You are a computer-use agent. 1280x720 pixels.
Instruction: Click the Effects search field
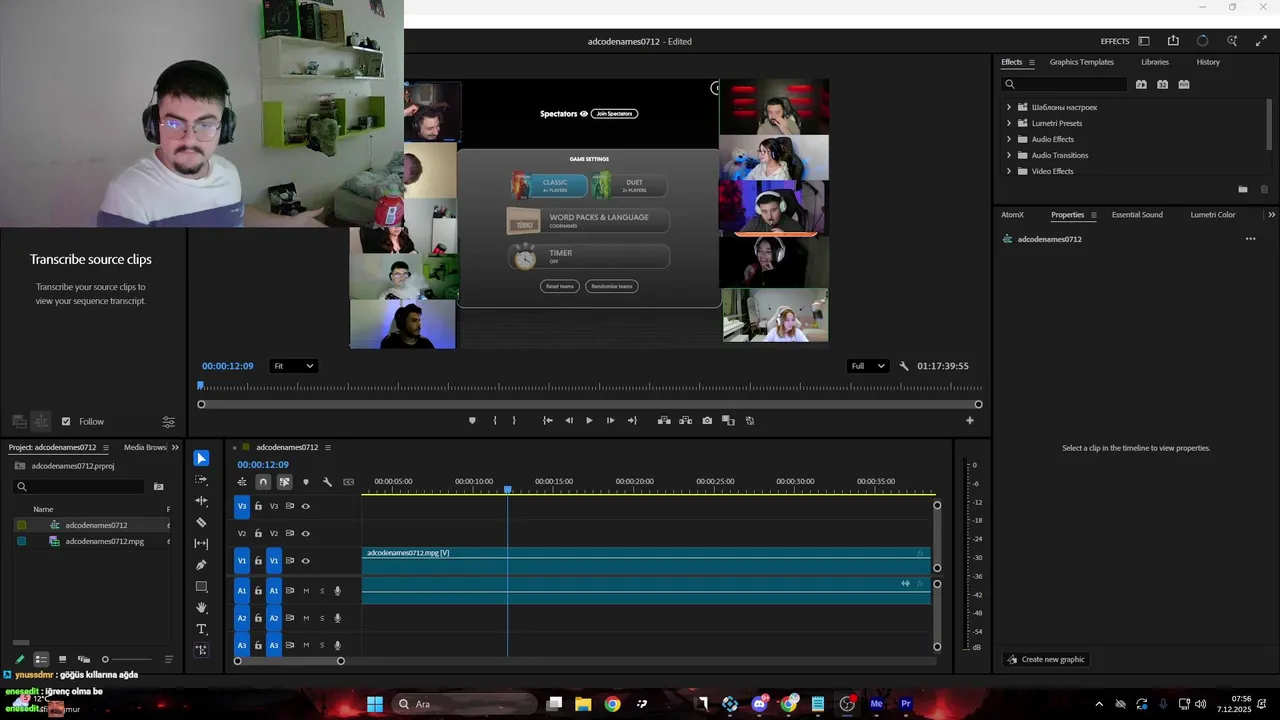coord(1064,84)
